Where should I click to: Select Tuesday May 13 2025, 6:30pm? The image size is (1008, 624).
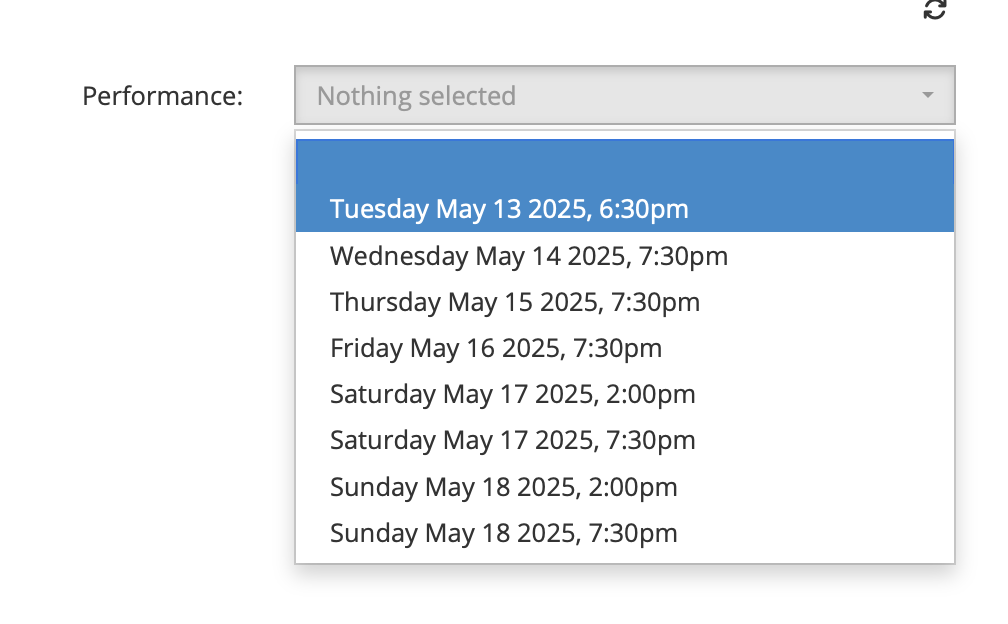click(509, 209)
